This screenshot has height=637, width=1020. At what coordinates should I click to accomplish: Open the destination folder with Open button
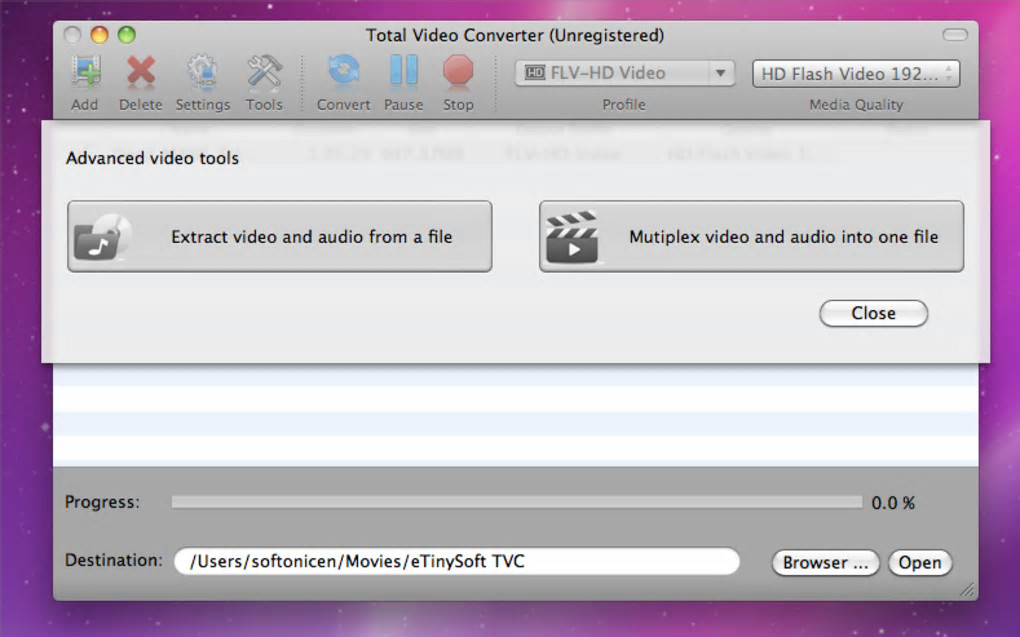point(920,563)
